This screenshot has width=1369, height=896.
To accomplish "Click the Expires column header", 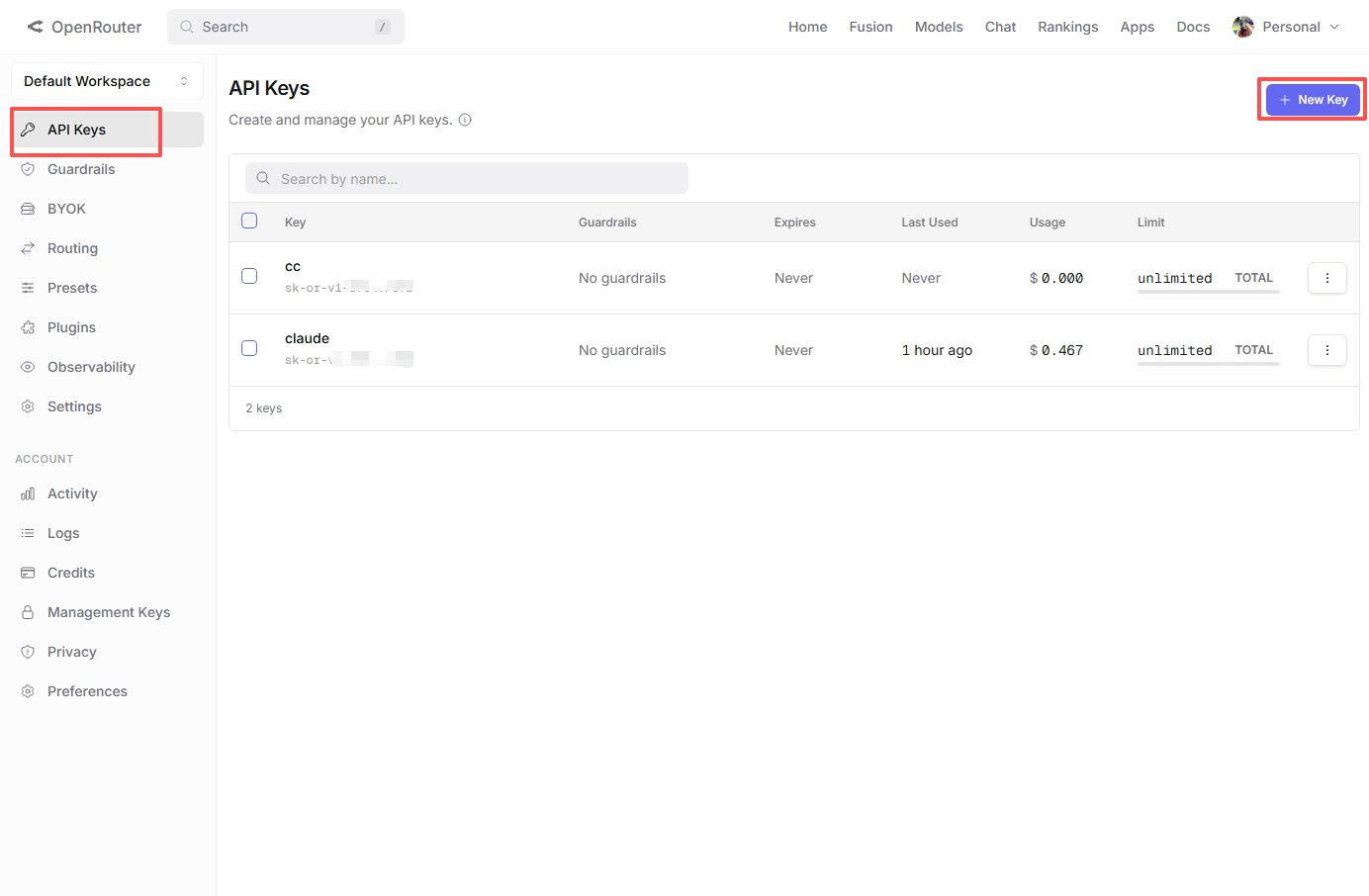I will click(795, 223).
